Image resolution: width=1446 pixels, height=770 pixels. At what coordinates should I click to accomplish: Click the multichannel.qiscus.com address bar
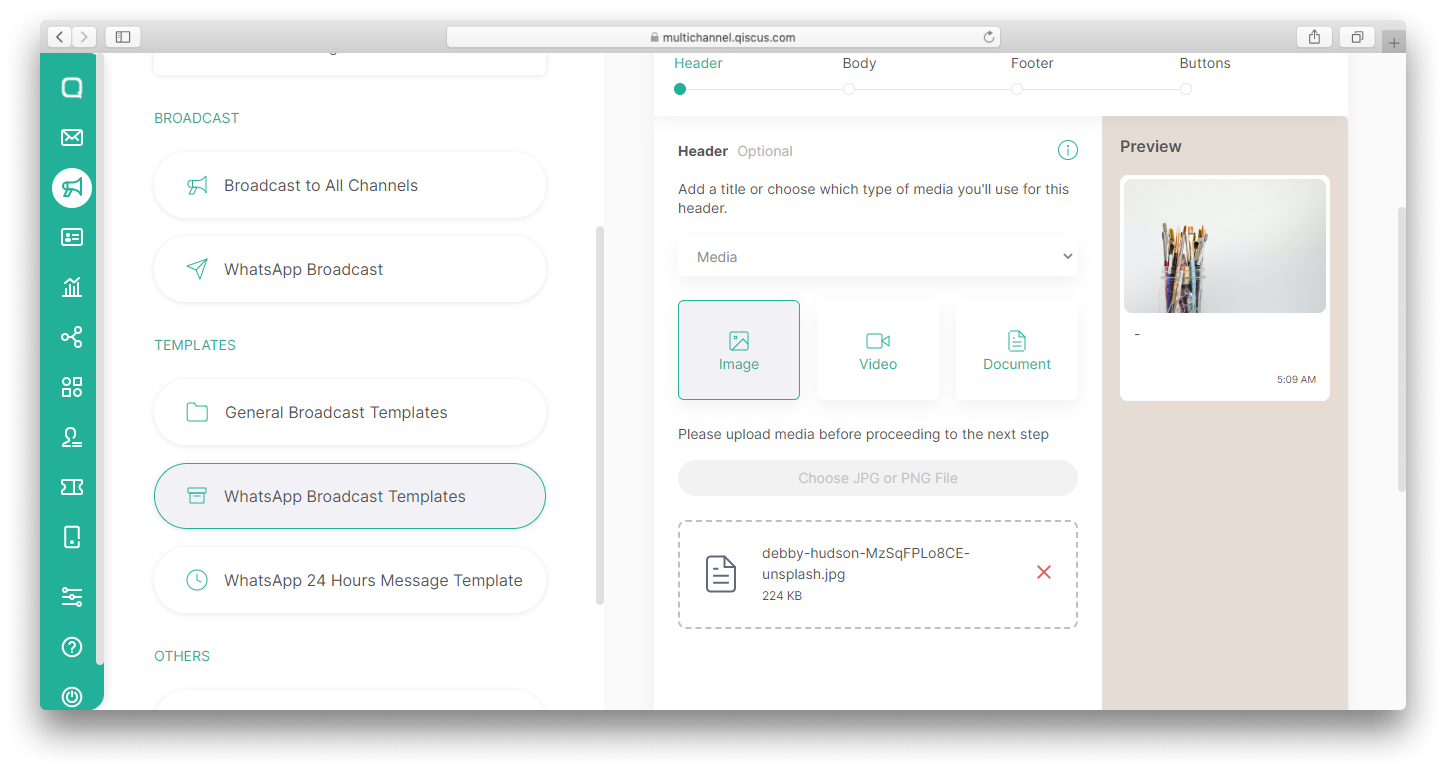pos(725,37)
